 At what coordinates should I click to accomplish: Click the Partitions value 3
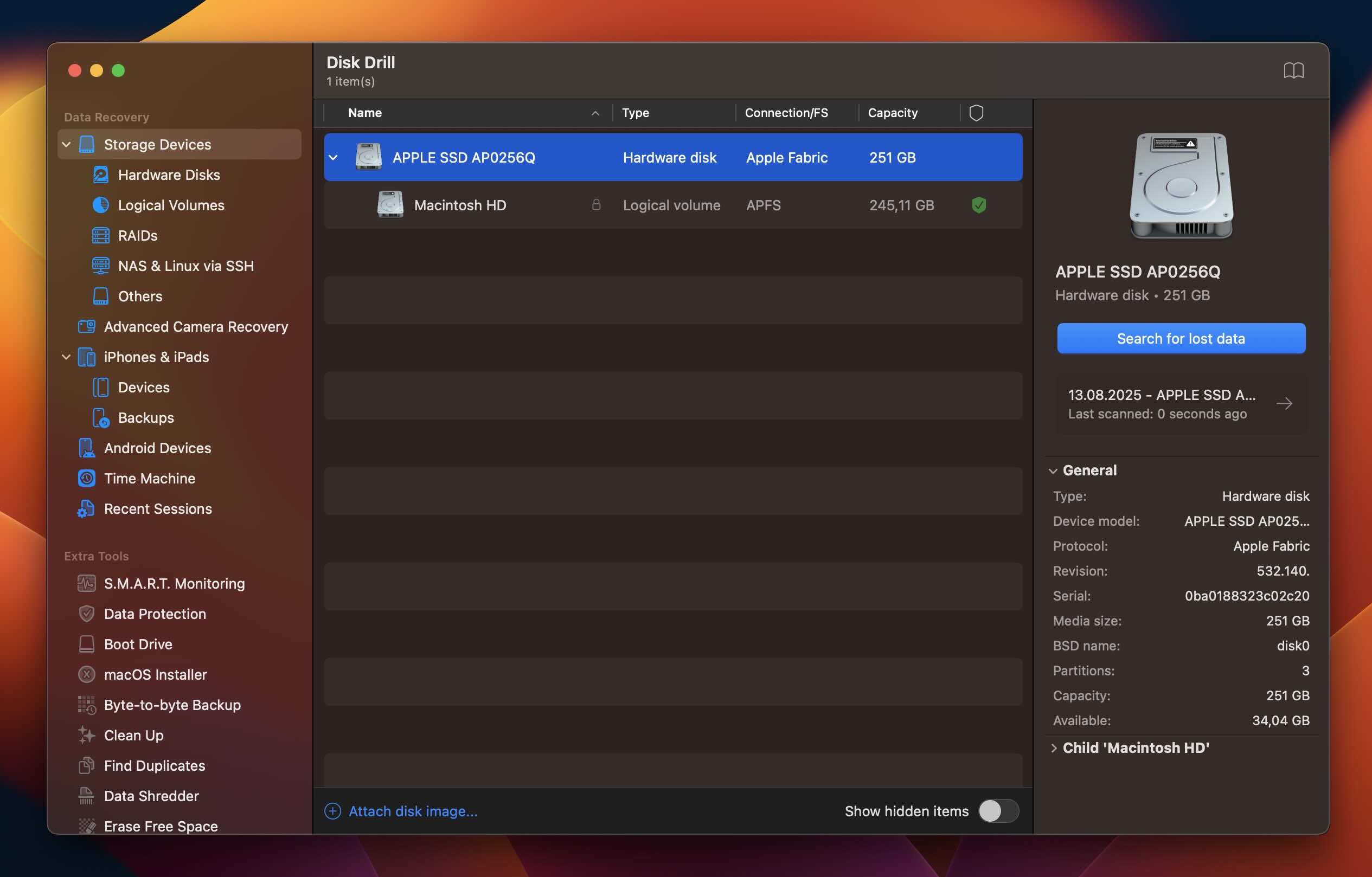click(x=1305, y=670)
